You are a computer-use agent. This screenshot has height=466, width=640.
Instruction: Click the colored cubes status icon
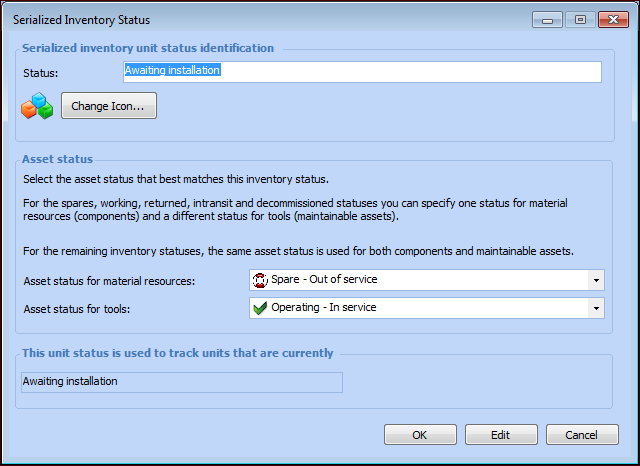37,106
